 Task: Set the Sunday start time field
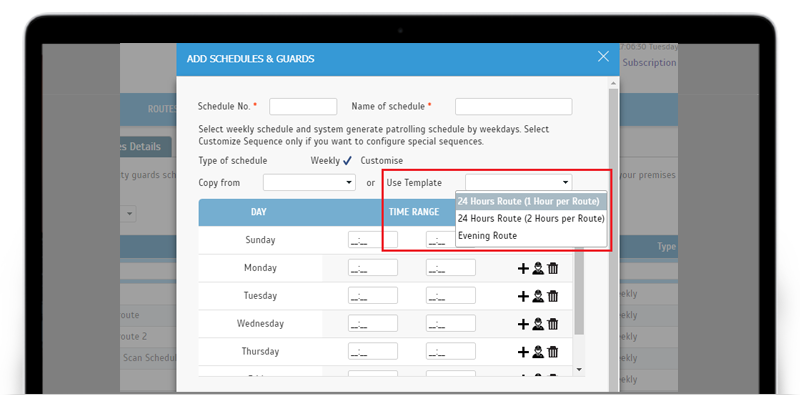click(x=373, y=240)
